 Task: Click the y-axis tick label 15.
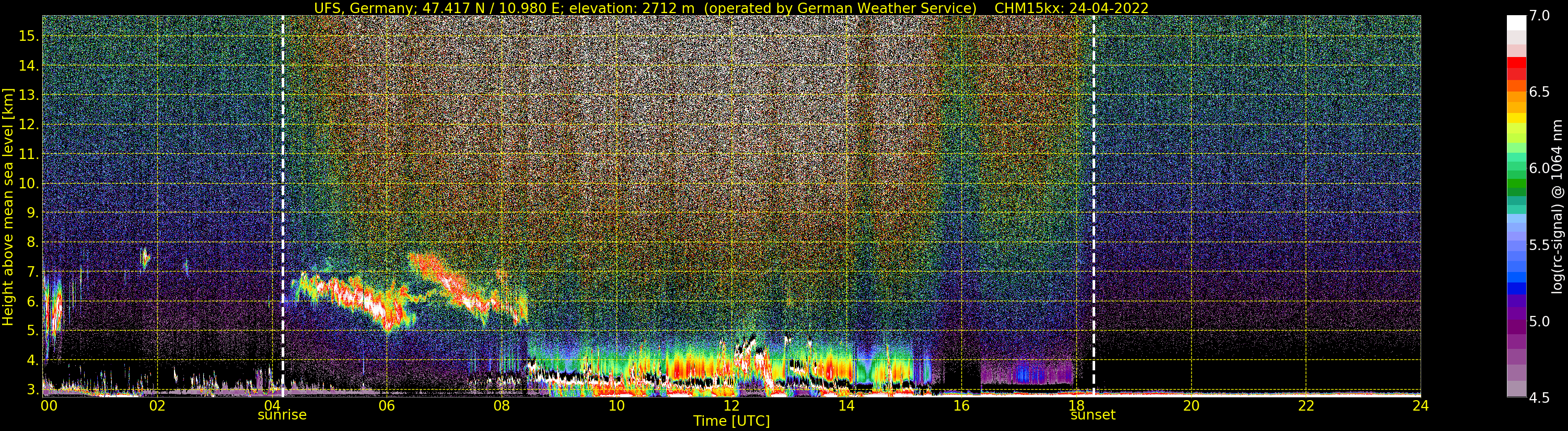tap(29, 36)
